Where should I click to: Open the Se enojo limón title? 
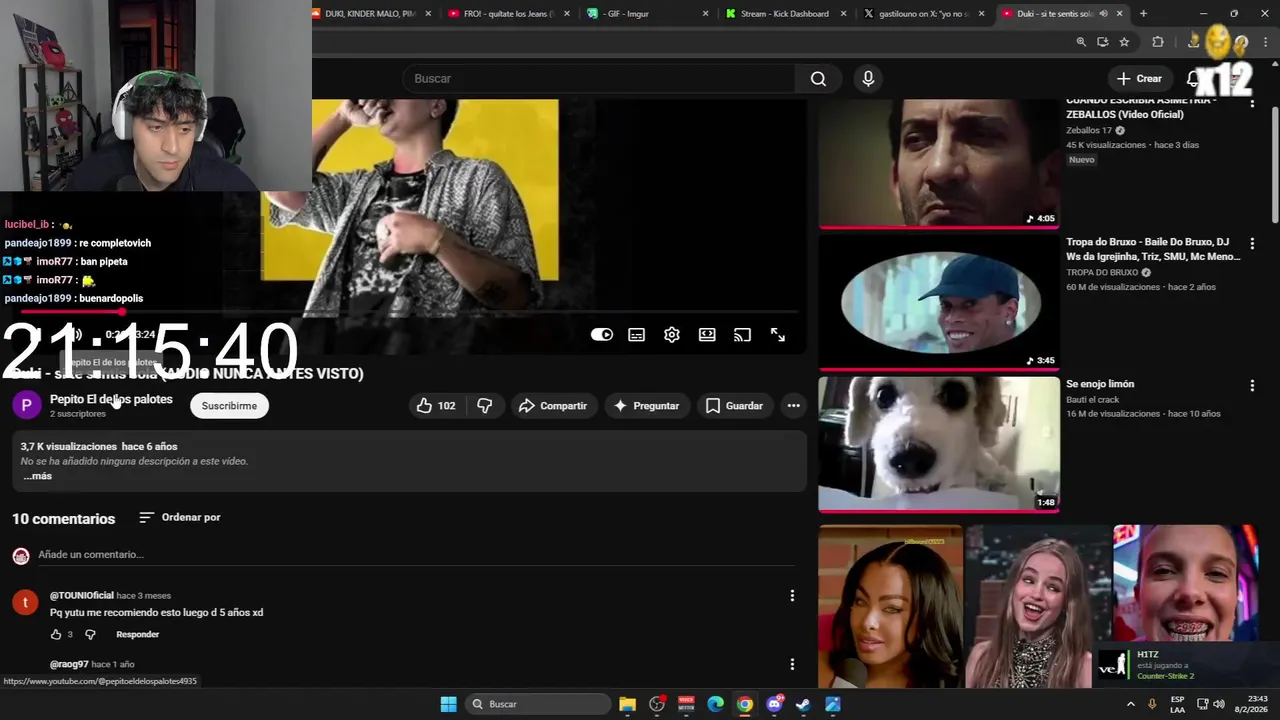(1100, 384)
